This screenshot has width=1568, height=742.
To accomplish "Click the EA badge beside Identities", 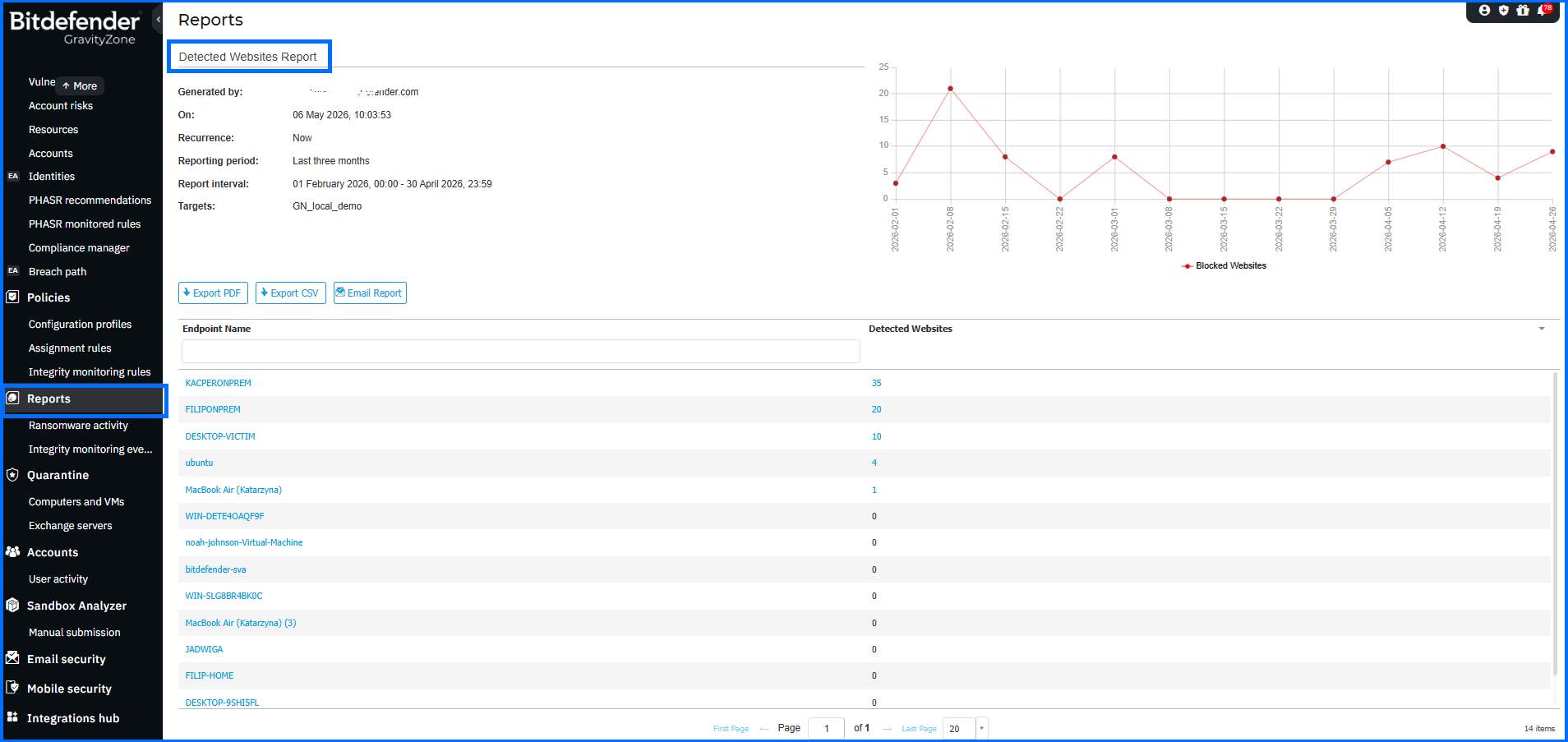I will point(12,176).
